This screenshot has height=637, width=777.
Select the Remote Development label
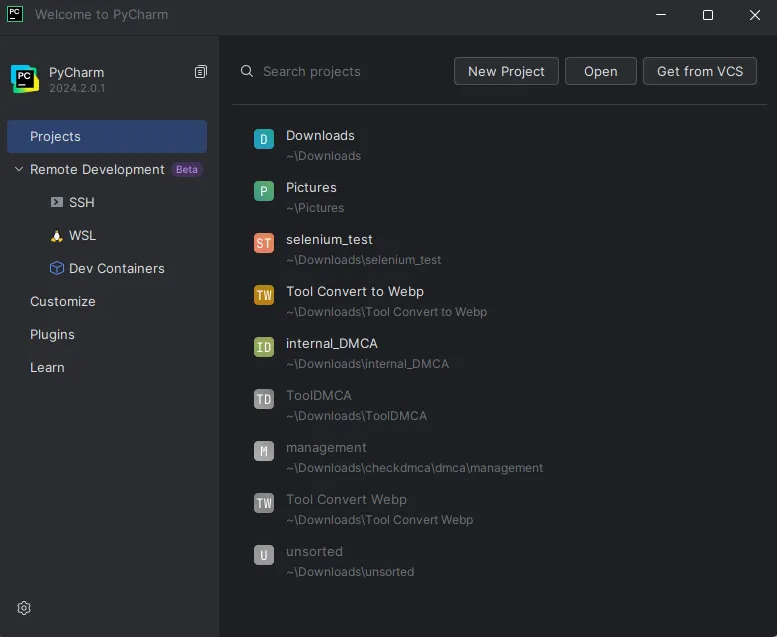click(97, 170)
